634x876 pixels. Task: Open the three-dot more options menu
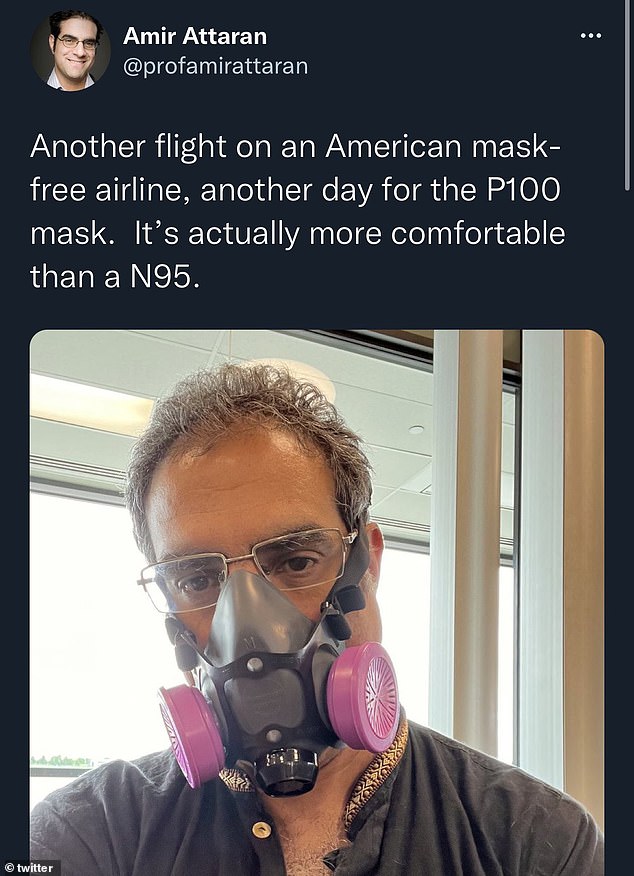pos(591,36)
